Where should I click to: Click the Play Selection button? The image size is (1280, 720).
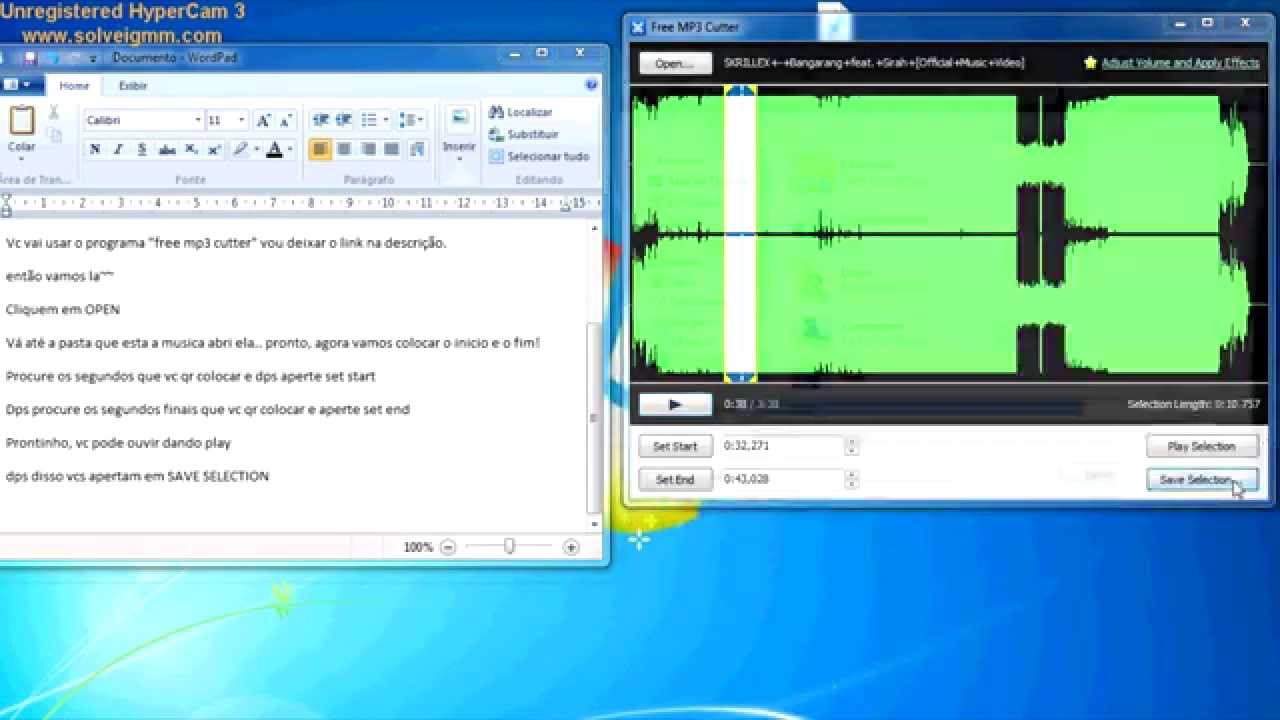(1201, 446)
